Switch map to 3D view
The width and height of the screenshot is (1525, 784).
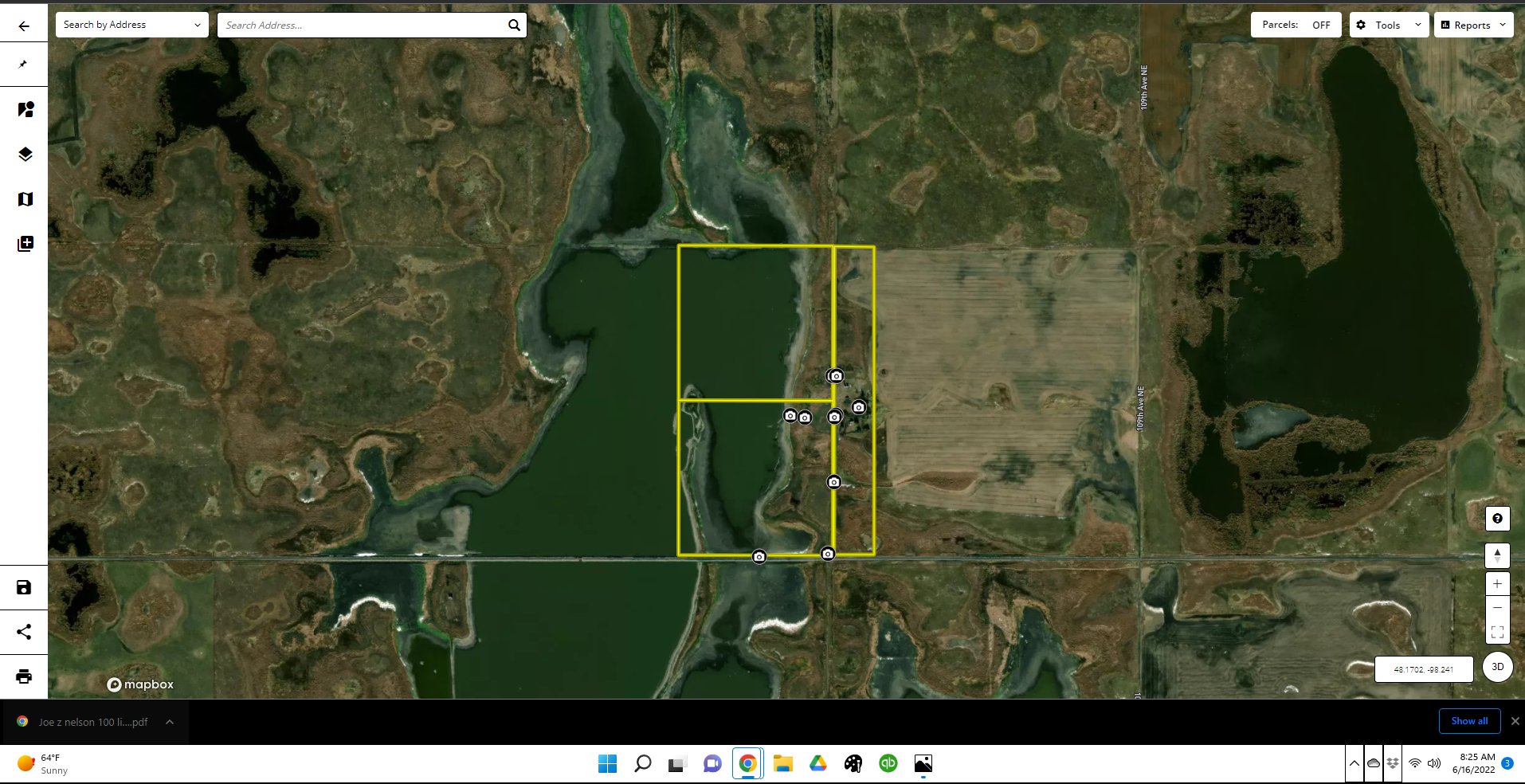pyautogui.click(x=1497, y=667)
